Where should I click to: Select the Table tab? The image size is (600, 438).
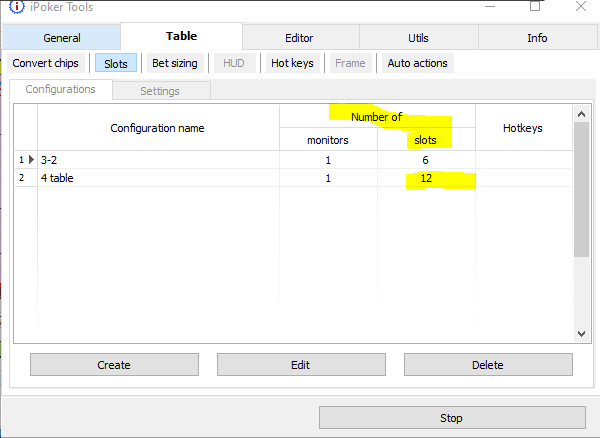click(x=181, y=36)
